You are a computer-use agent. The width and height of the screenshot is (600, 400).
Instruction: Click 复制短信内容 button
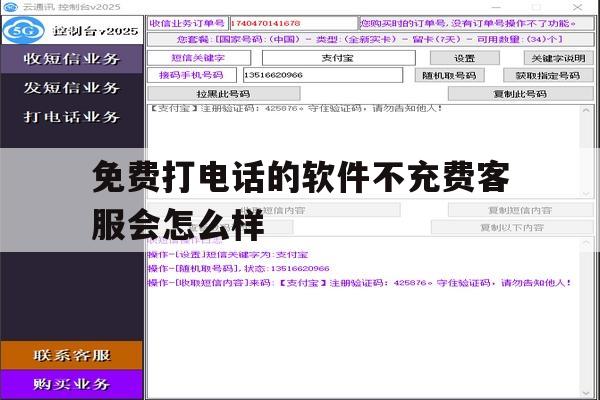click(520, 210)
